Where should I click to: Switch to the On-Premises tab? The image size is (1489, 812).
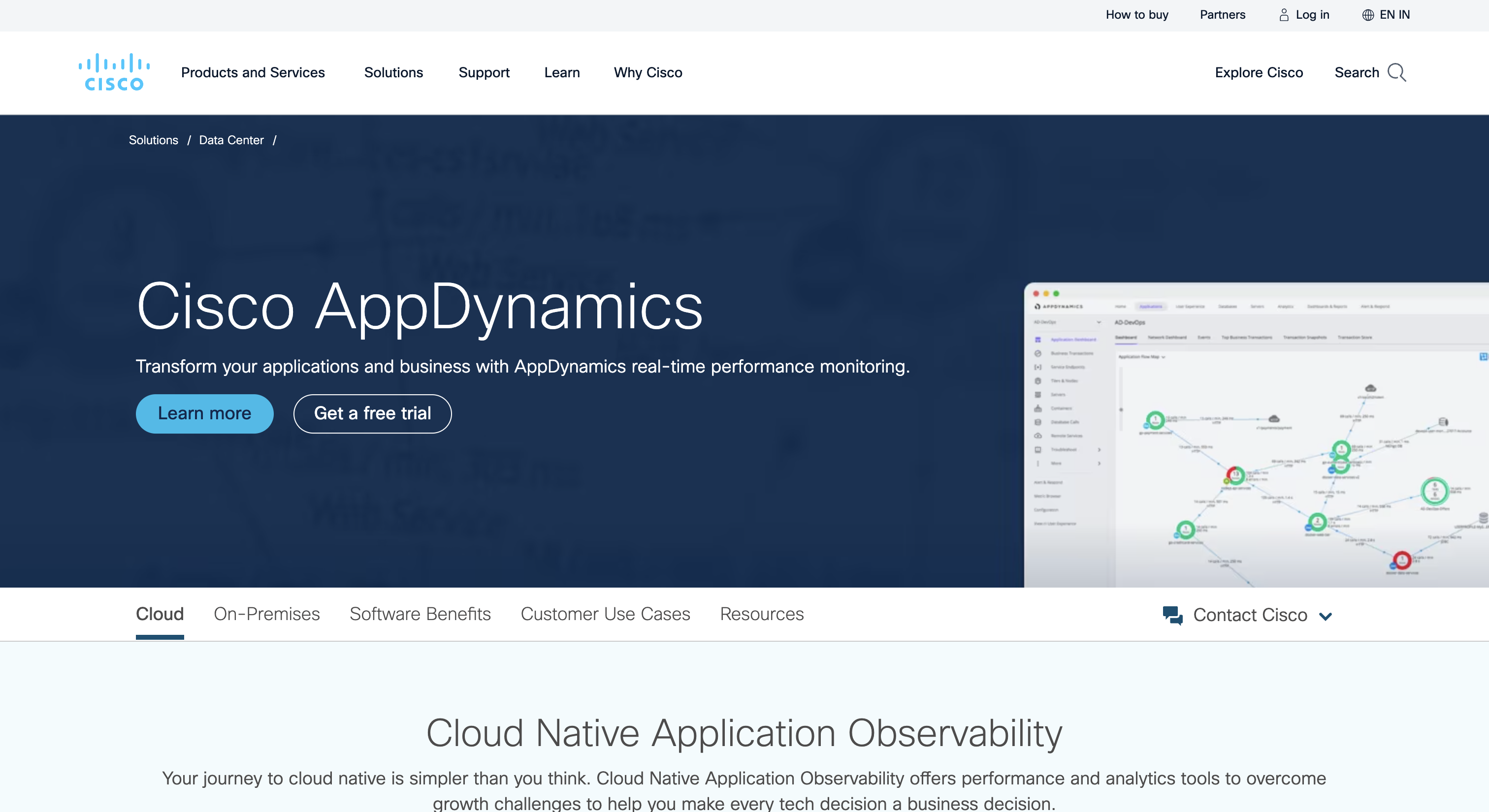pos(266,614)
